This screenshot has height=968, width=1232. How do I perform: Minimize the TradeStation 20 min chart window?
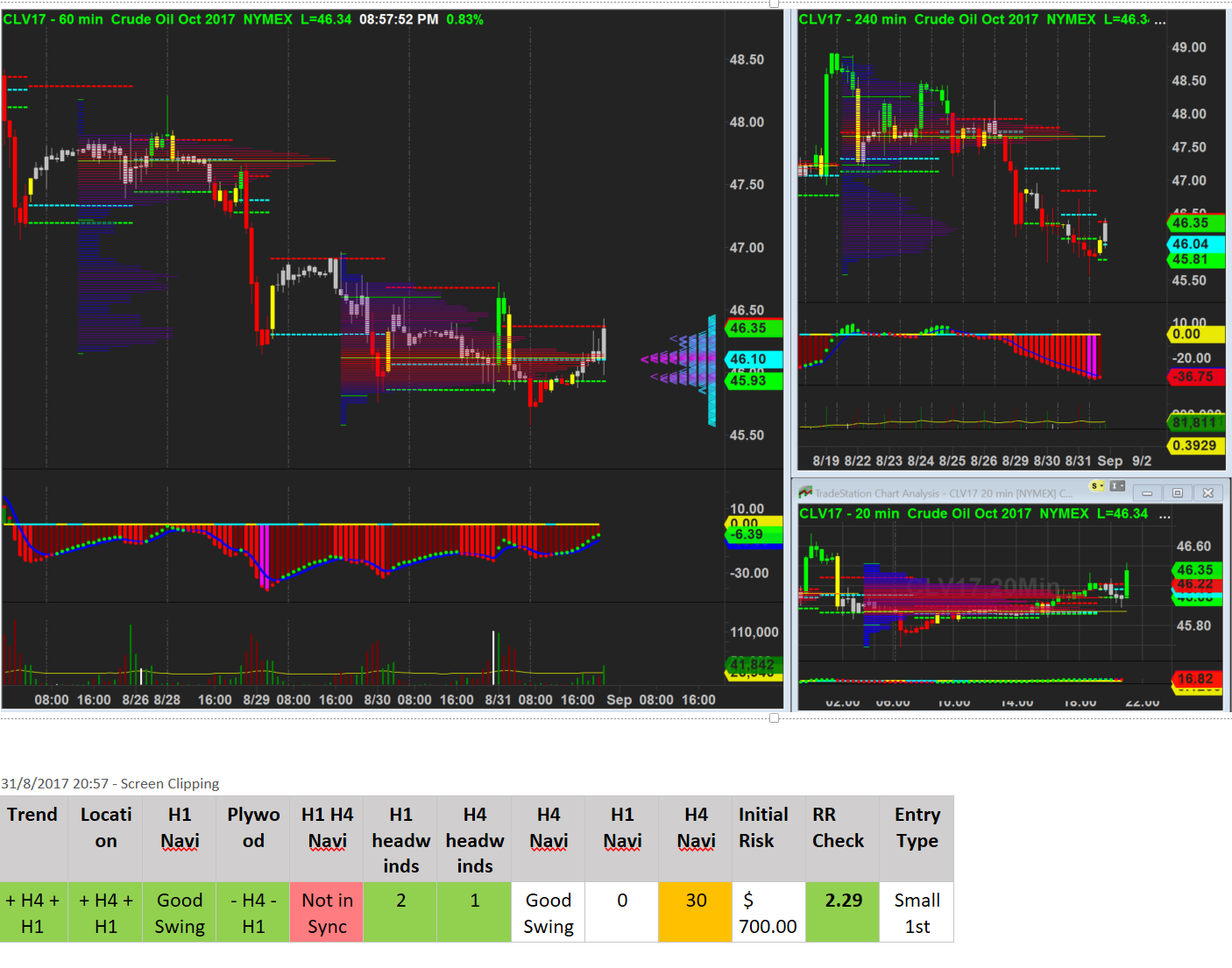1147,493
